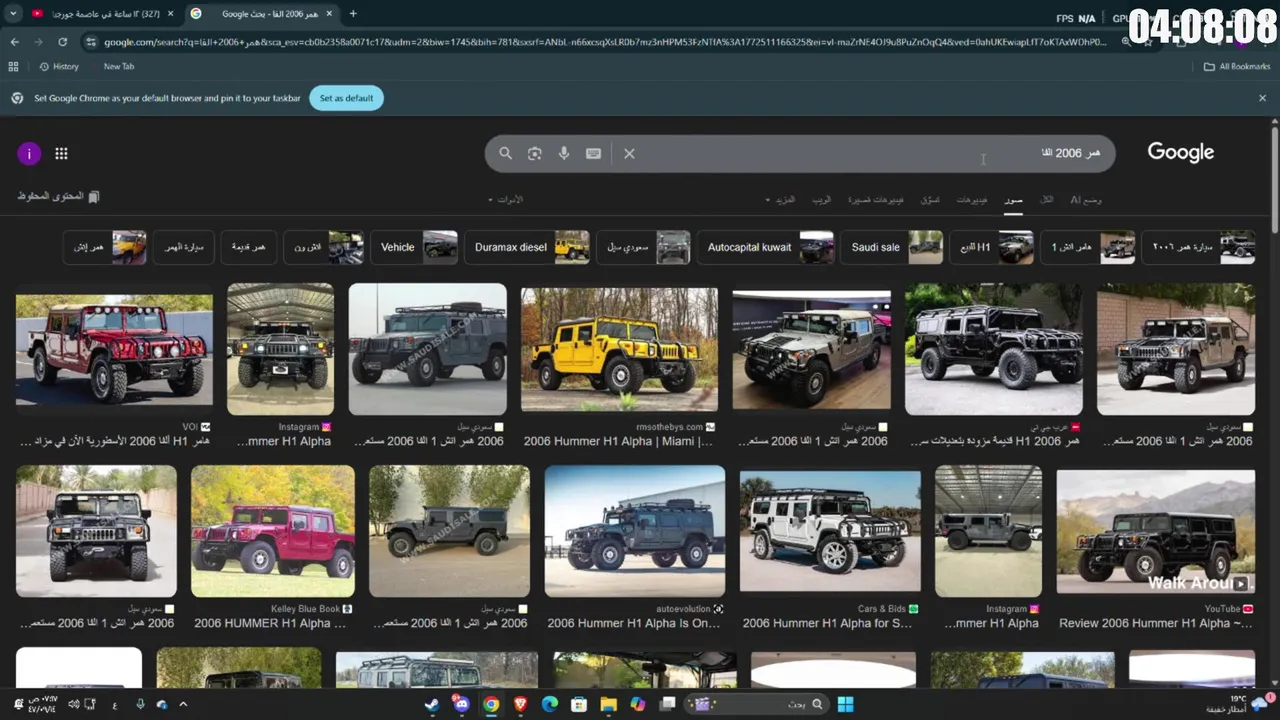The width and height of the screenshot is (1280, 720).
Task: Show hidden system tray icons
Action: click(x=182, y=704)
